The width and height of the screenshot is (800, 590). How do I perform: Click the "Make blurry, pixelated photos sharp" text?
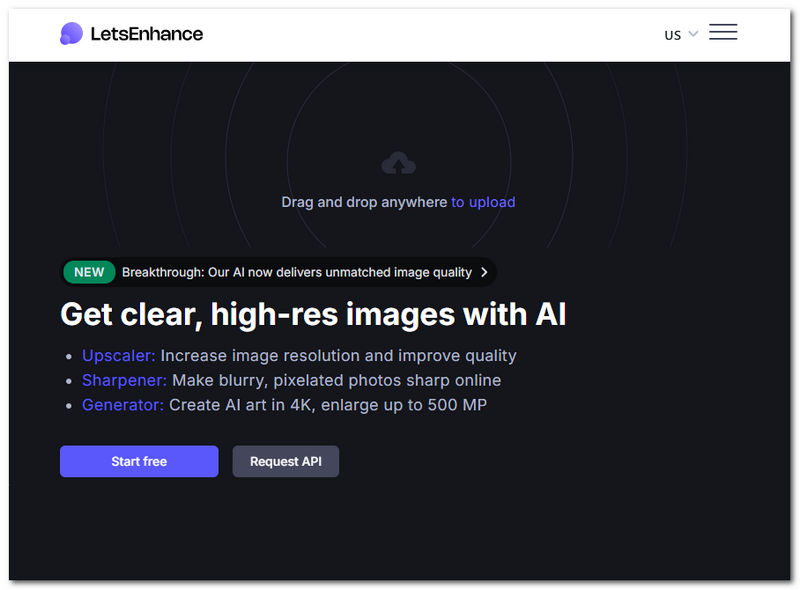[x=336, y=380]
